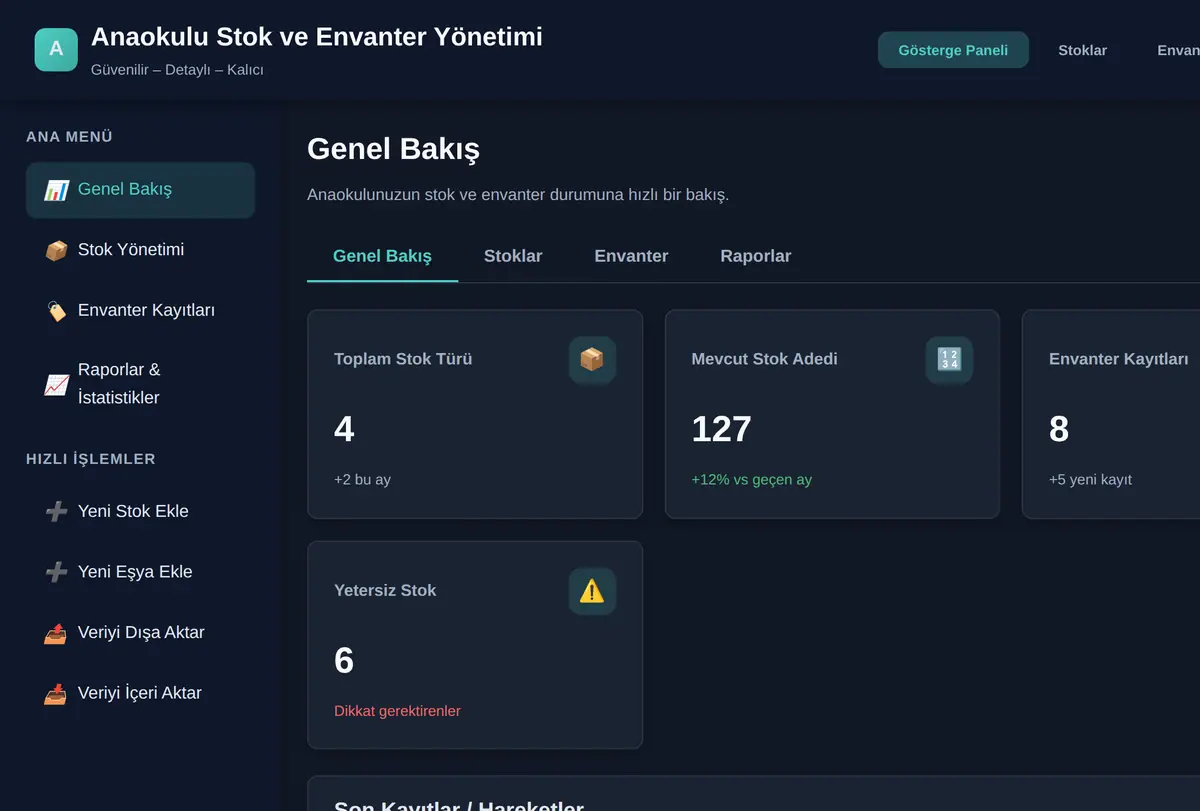The width and height of the screenshot is (1200, 811).
Task: Switch to the Genel Bakış tab
Action: (382, 256)
